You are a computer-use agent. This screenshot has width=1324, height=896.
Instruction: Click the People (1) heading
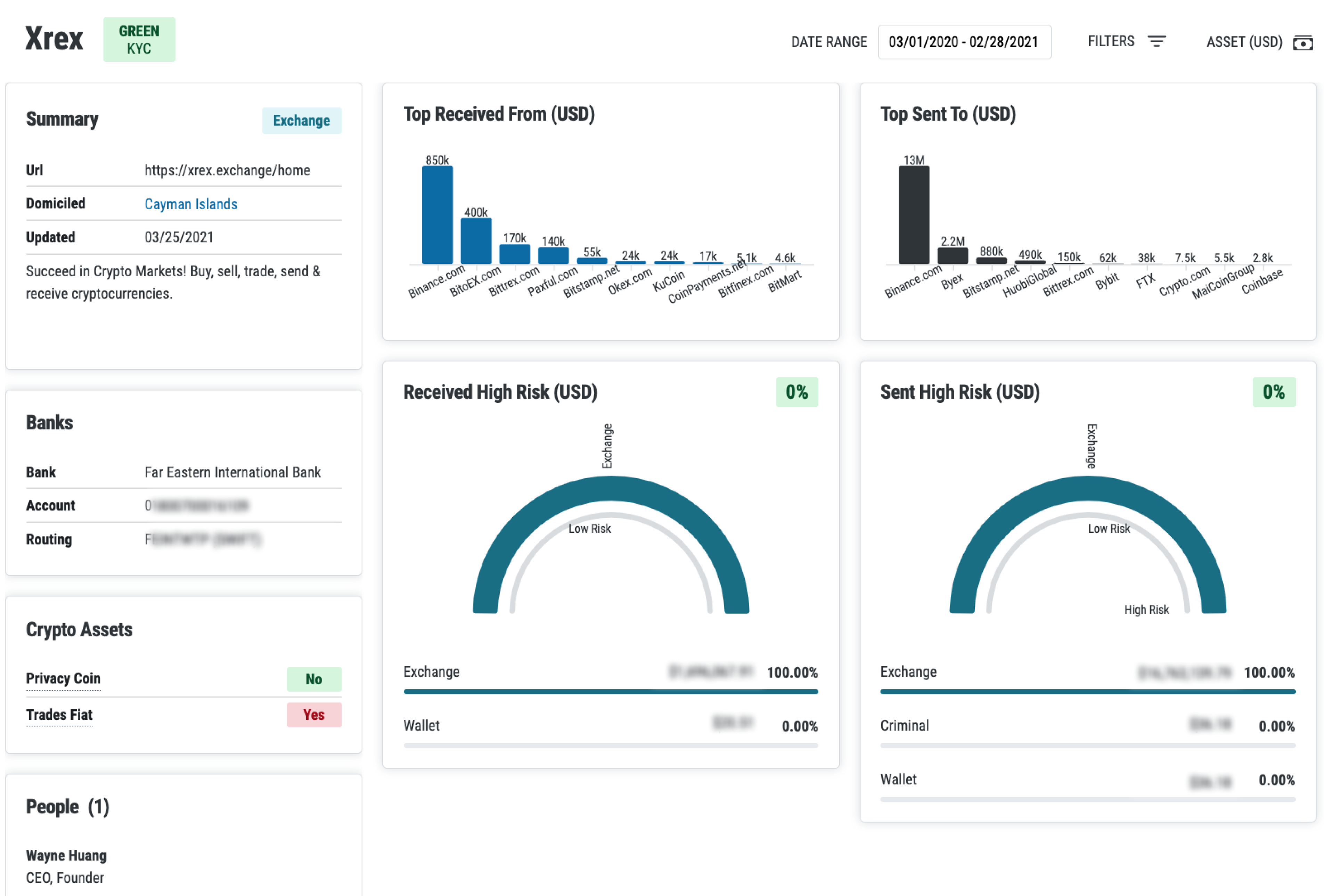(68, 807)
